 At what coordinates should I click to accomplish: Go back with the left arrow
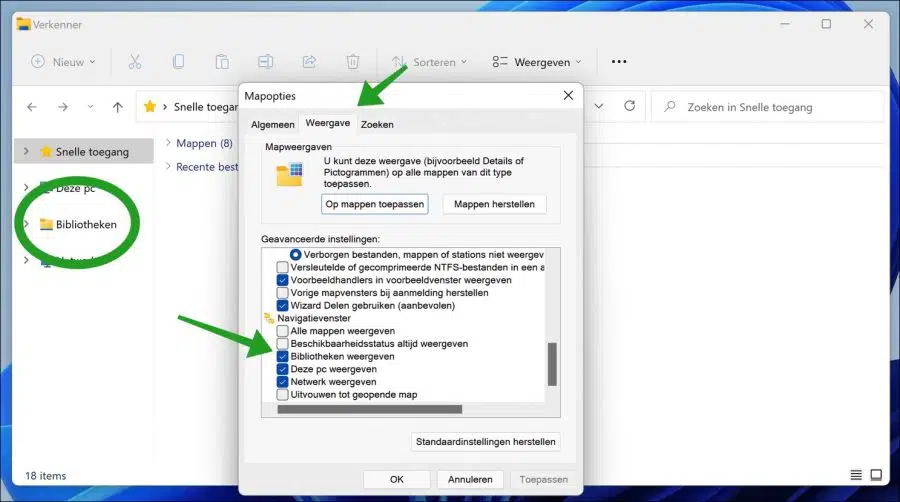(x=32, y=107)
